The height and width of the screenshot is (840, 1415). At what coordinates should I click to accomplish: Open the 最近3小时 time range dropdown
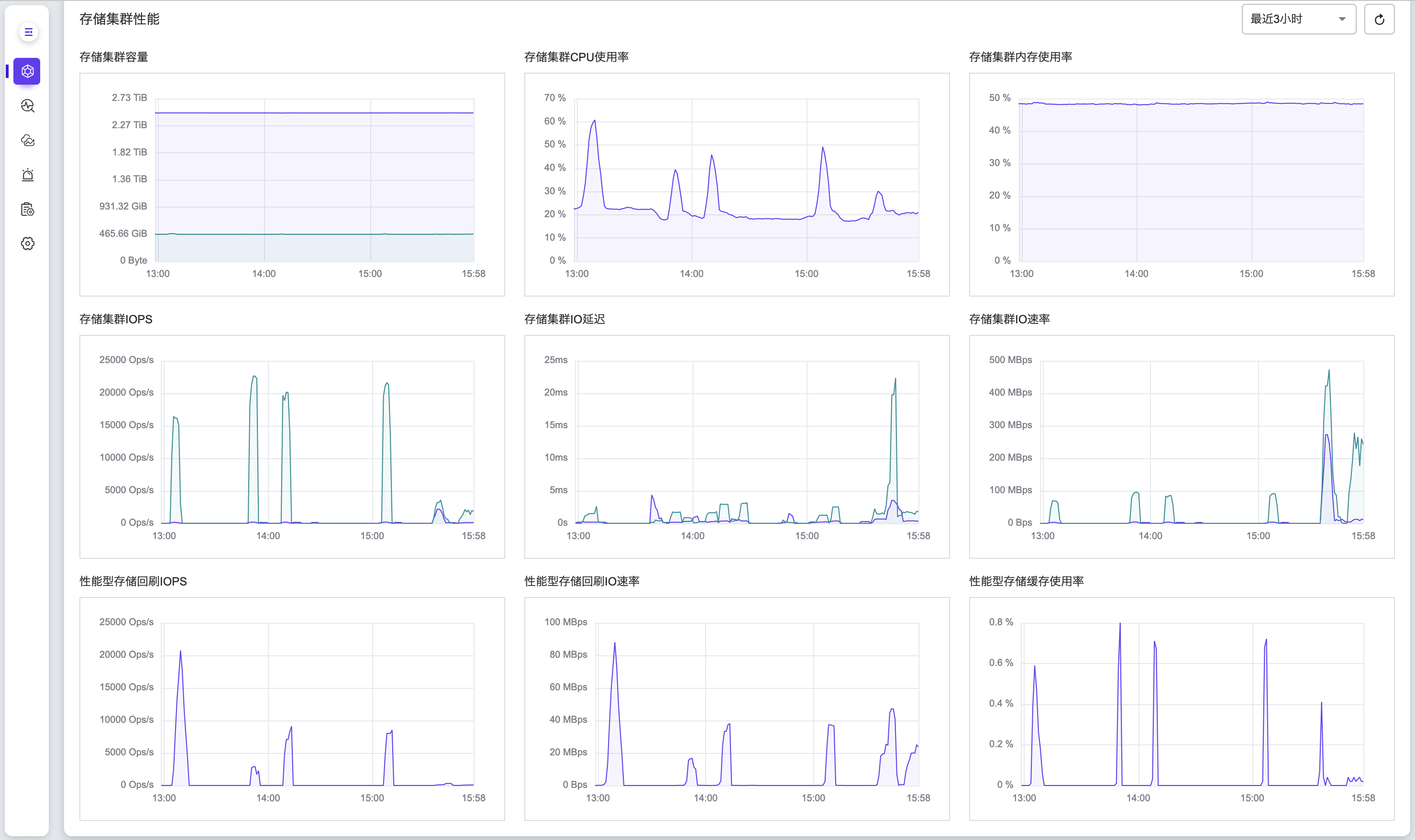(1298, 19)
